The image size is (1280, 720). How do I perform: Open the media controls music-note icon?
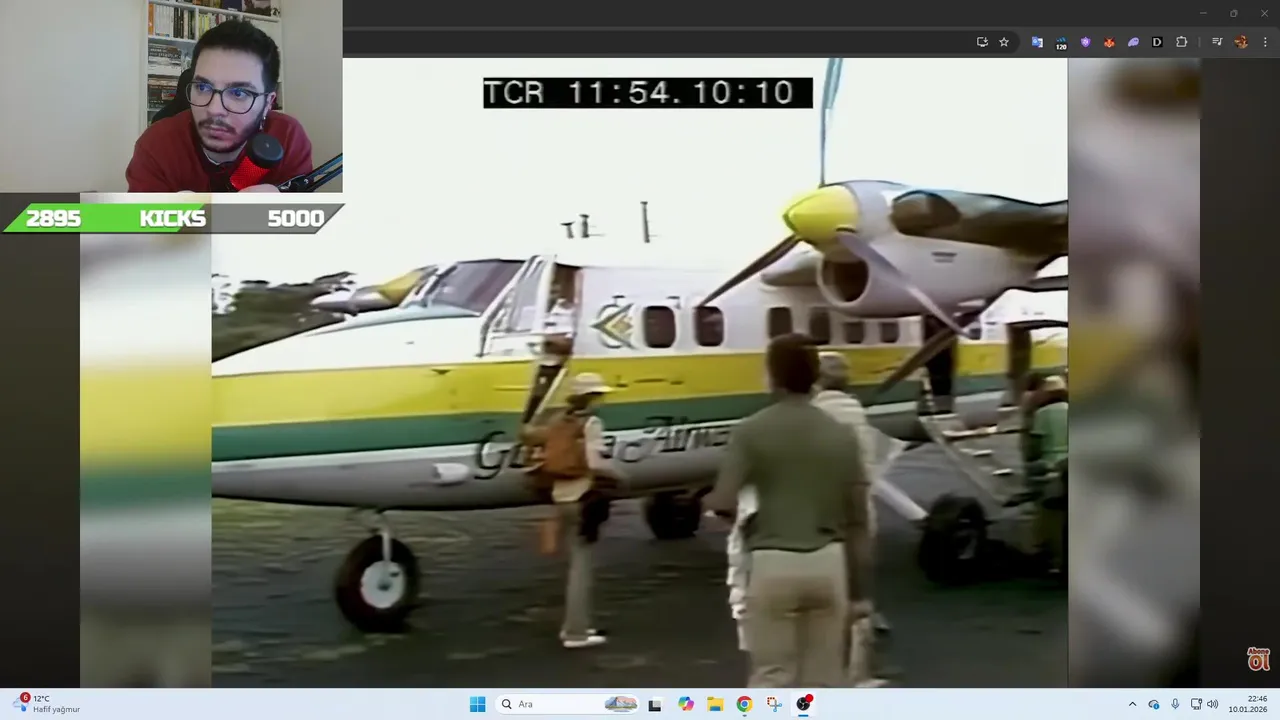click(x=1217, y=42)
